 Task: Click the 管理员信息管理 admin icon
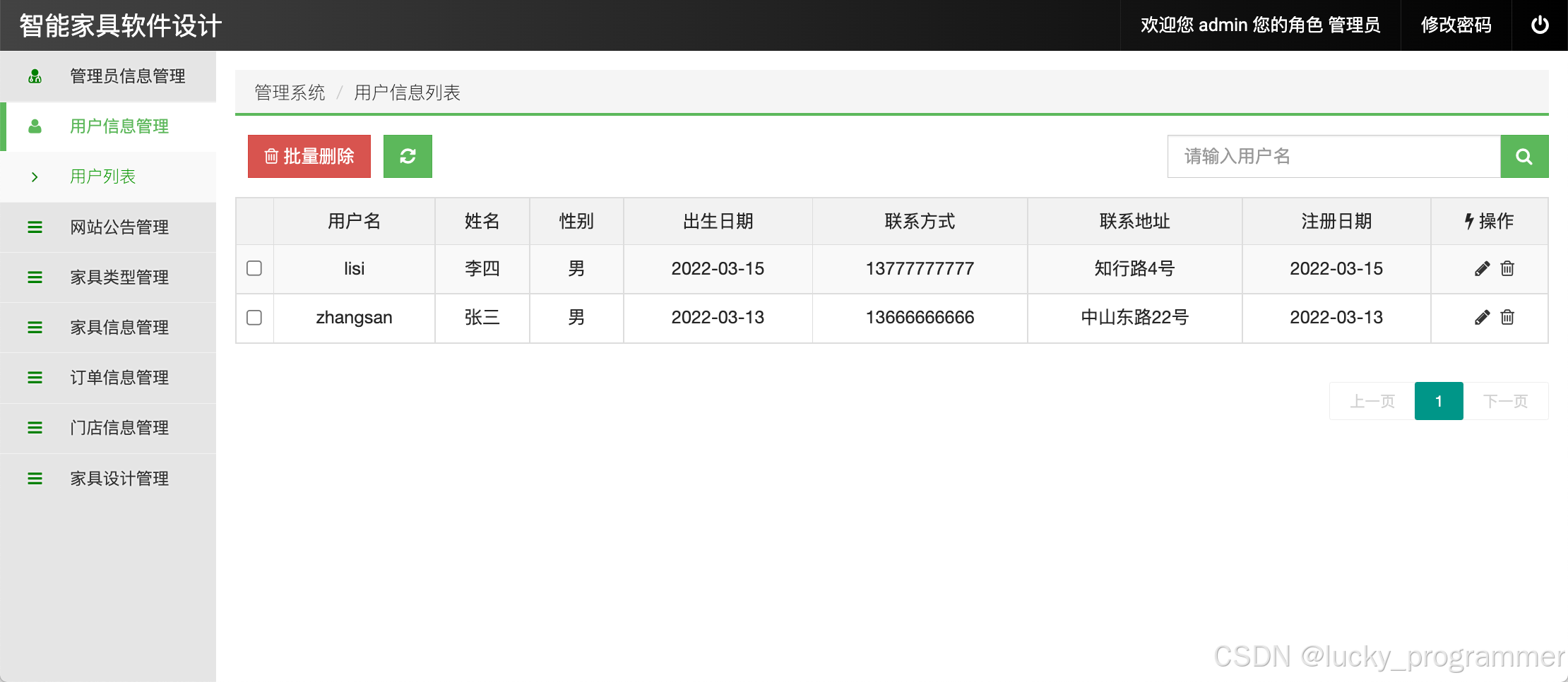35,76
